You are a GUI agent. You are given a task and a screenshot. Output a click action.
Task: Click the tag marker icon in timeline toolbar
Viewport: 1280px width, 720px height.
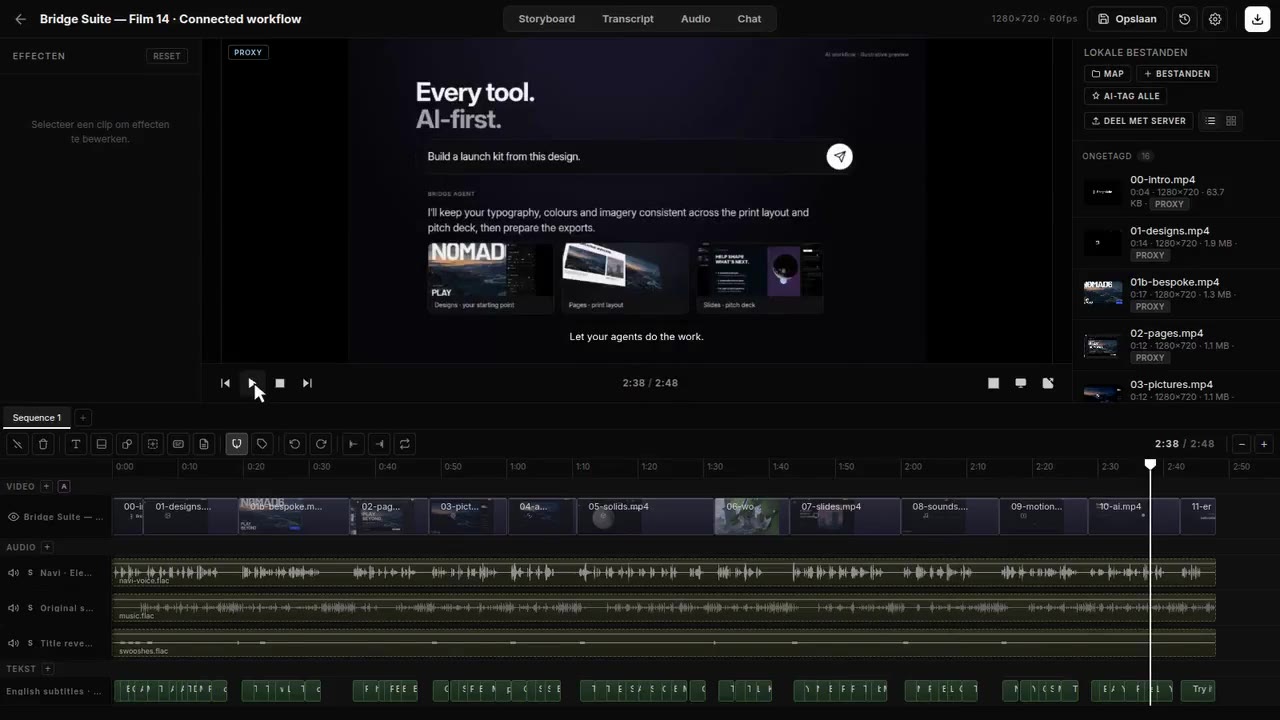[x=262, y=444]
